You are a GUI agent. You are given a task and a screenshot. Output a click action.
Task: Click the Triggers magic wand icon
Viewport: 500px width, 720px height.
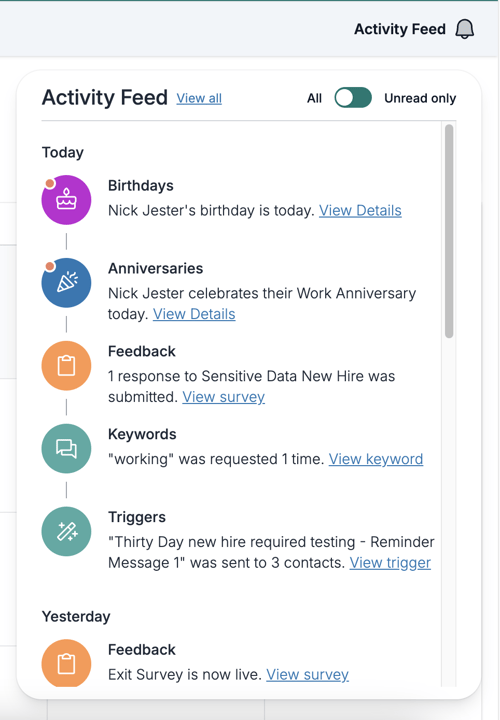(x=66, y=531)
